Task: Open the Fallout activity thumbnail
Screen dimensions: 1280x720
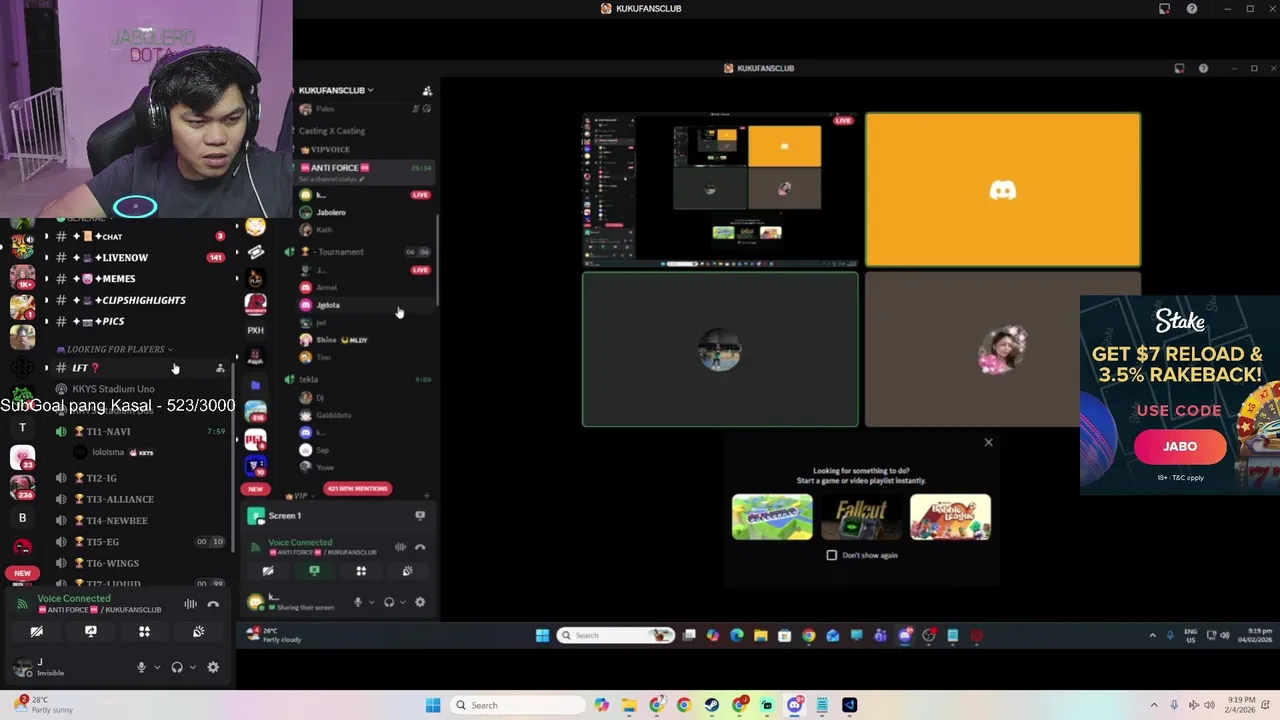Action: click(x=861, y=517)
